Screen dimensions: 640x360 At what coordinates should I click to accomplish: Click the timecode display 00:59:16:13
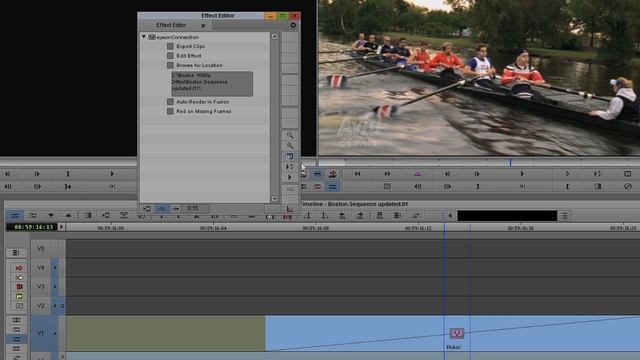(x=33, y=227)
